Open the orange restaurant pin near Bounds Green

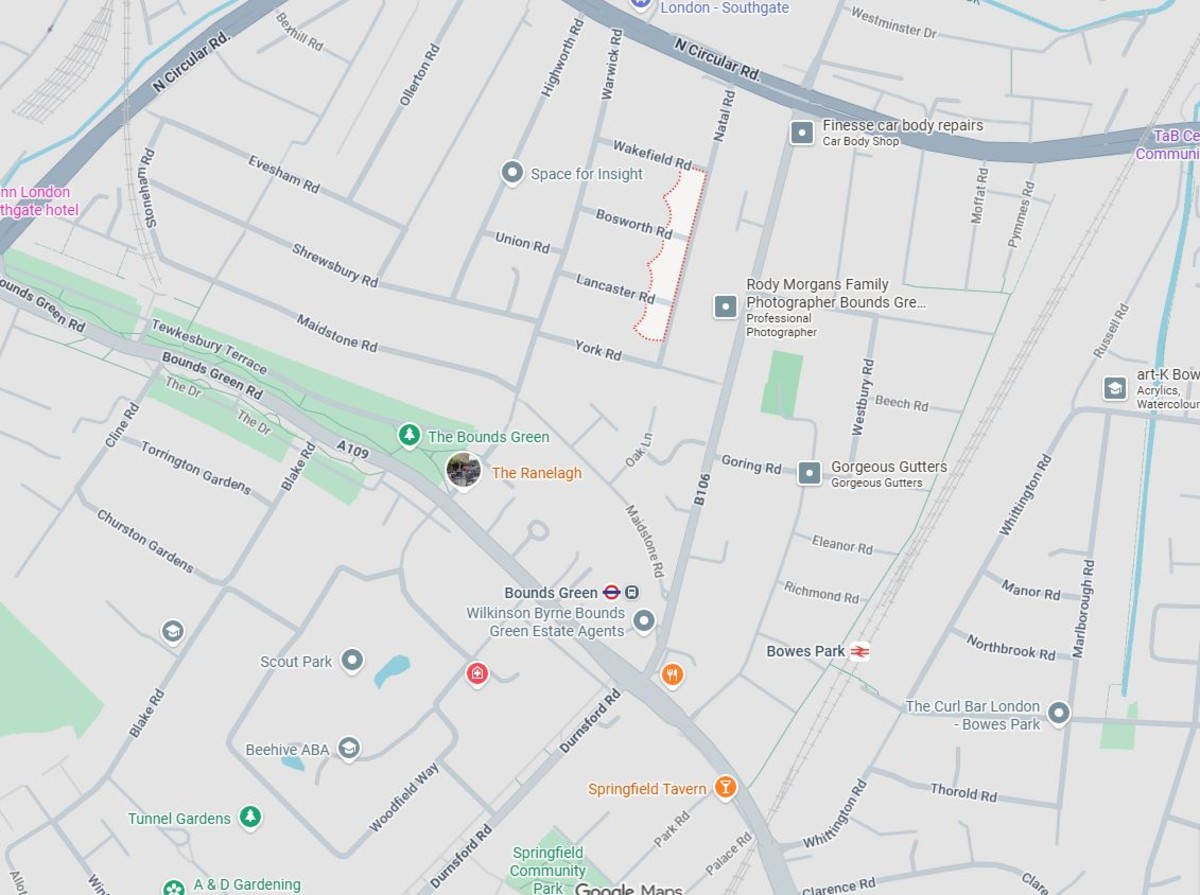pyautogui.click(x=672, y=676)
